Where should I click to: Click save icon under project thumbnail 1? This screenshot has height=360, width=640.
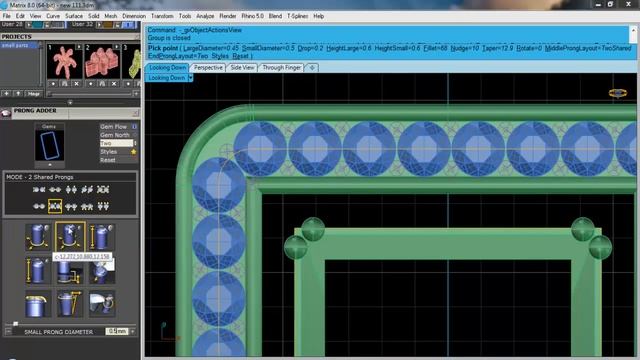[64, 84]
